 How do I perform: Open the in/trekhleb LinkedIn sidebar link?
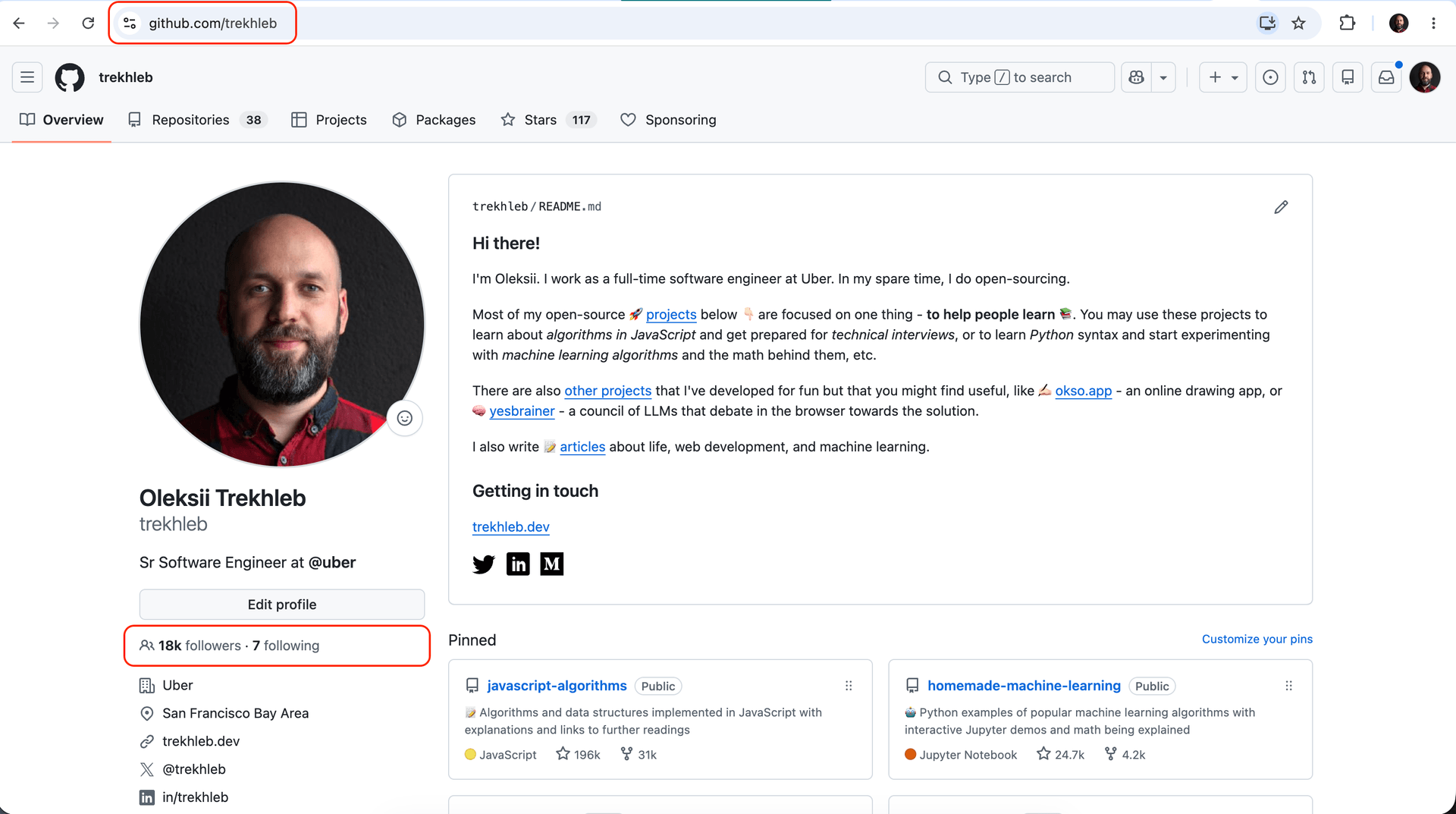tap(195, 797)
